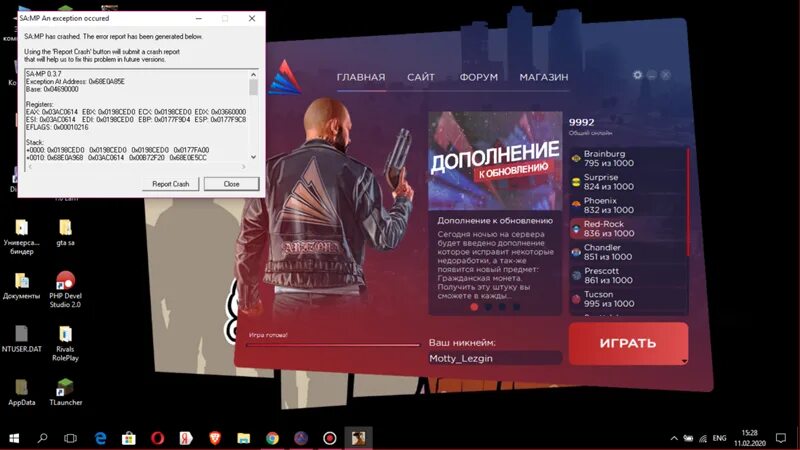
Task: Click the crash report horizontal scroll-right arrow
Action: [x=243, y=167]
